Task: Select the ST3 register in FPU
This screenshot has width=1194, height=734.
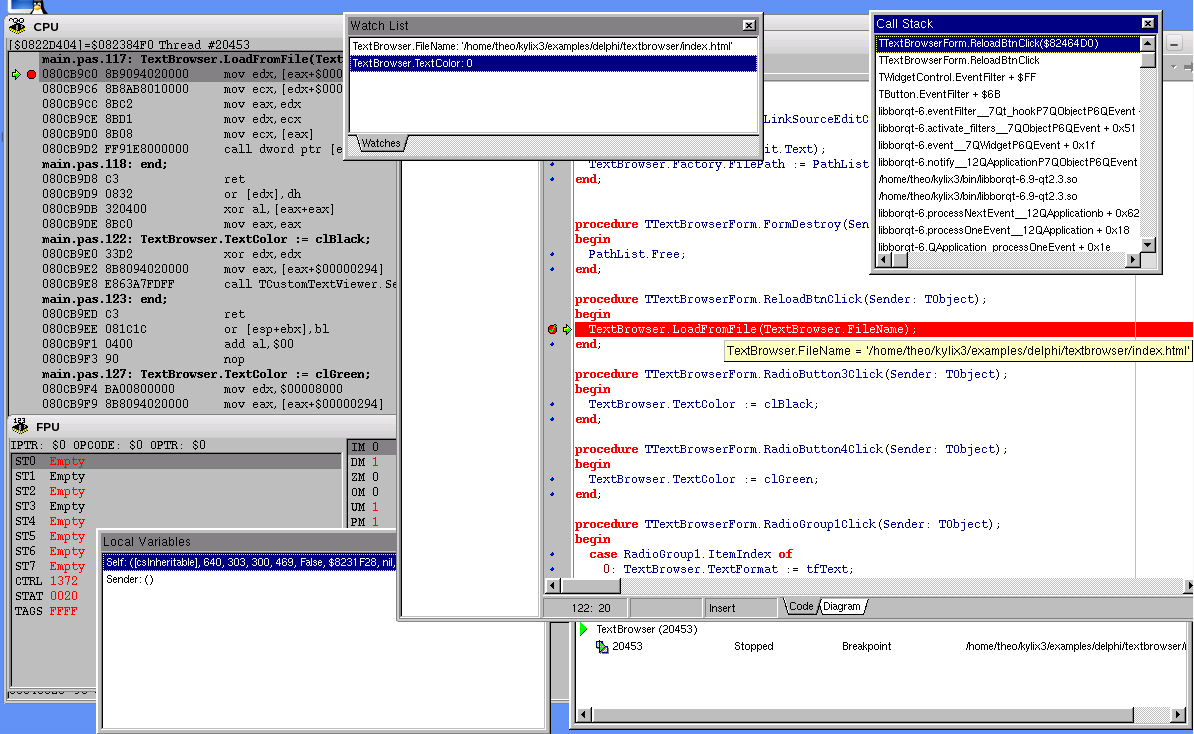Action: click(x=26, y=507)
